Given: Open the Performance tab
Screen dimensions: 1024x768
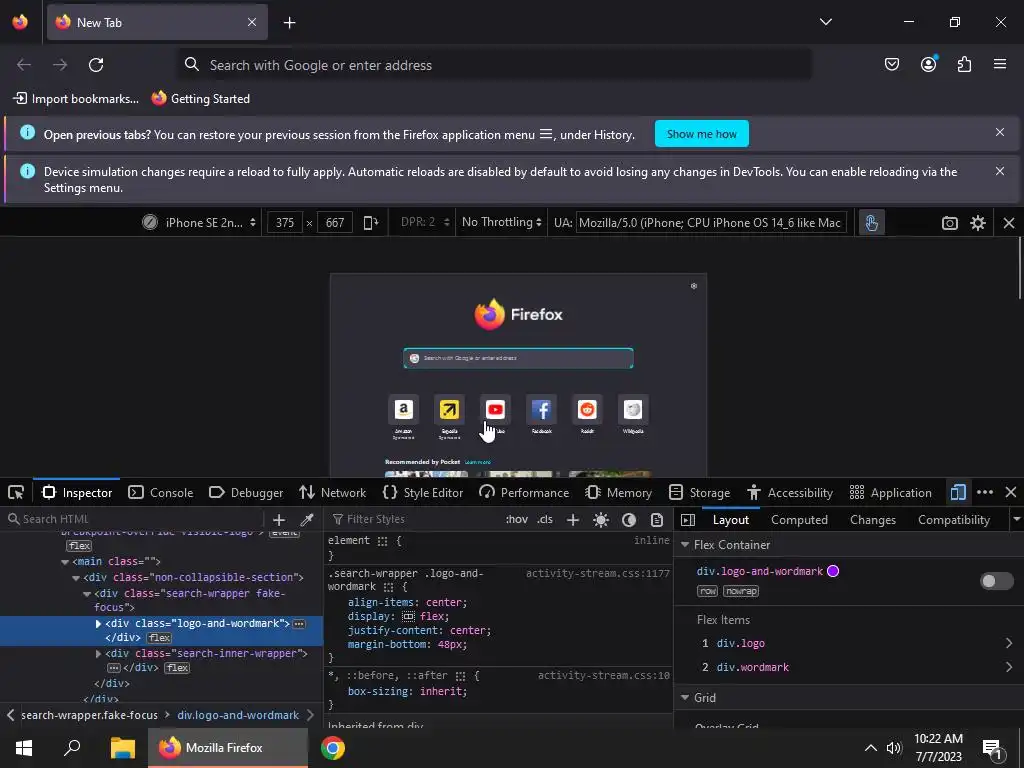Looking at the screenshot, I should tap(524, 492).
